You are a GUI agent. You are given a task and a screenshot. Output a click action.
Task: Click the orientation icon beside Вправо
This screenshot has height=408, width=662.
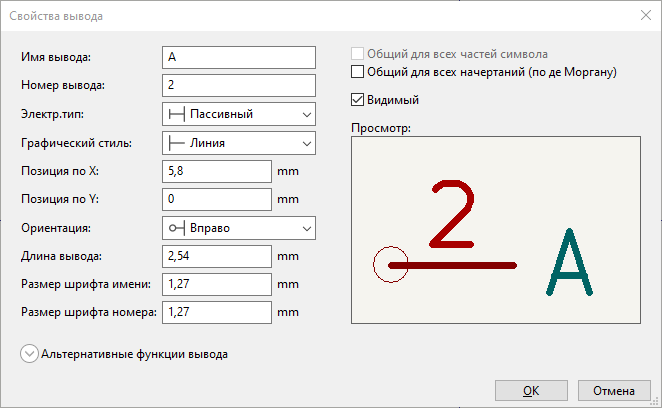(176, 228)
